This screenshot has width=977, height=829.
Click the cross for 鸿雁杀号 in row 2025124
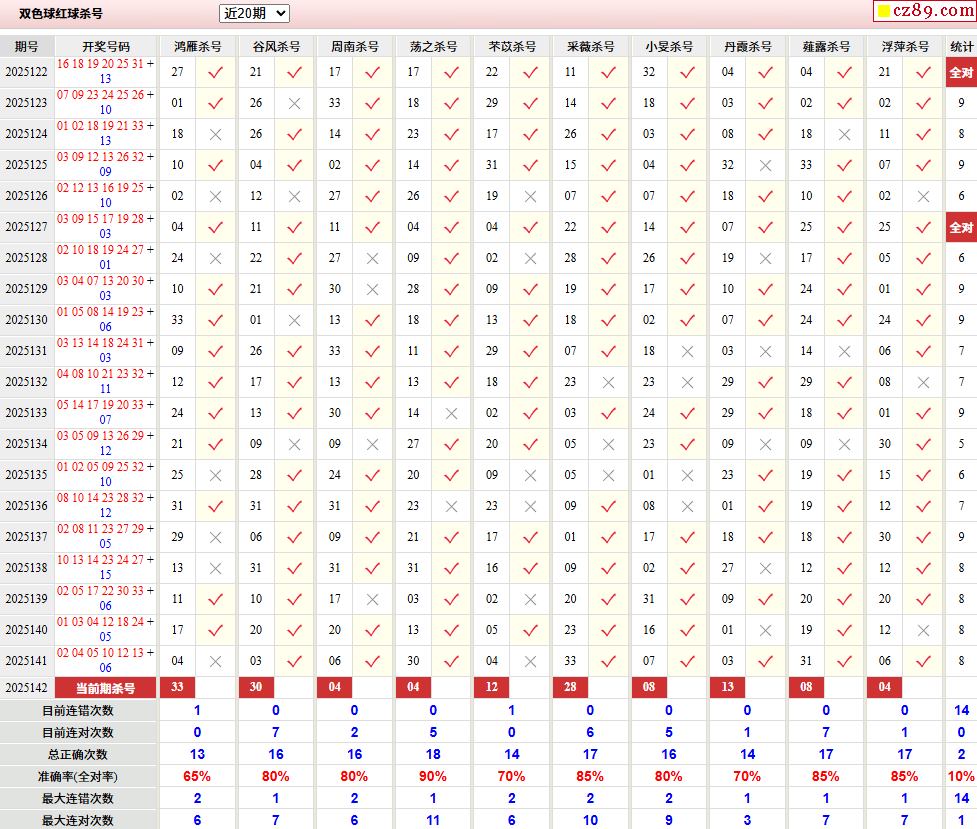[x=215, y=134]
